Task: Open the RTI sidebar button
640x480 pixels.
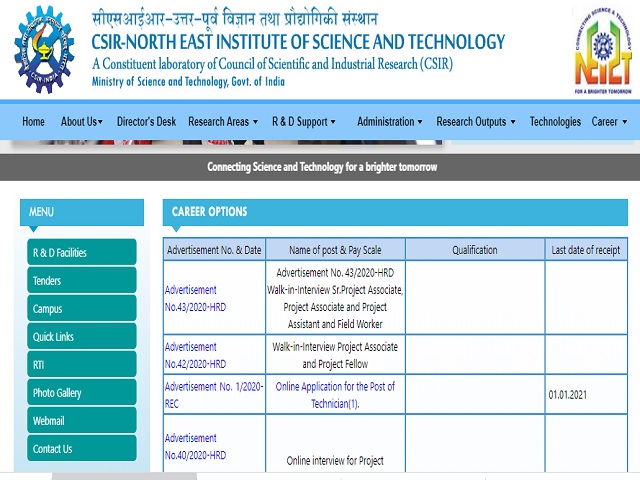Action: pyautogui.click(x=82, y=364)
